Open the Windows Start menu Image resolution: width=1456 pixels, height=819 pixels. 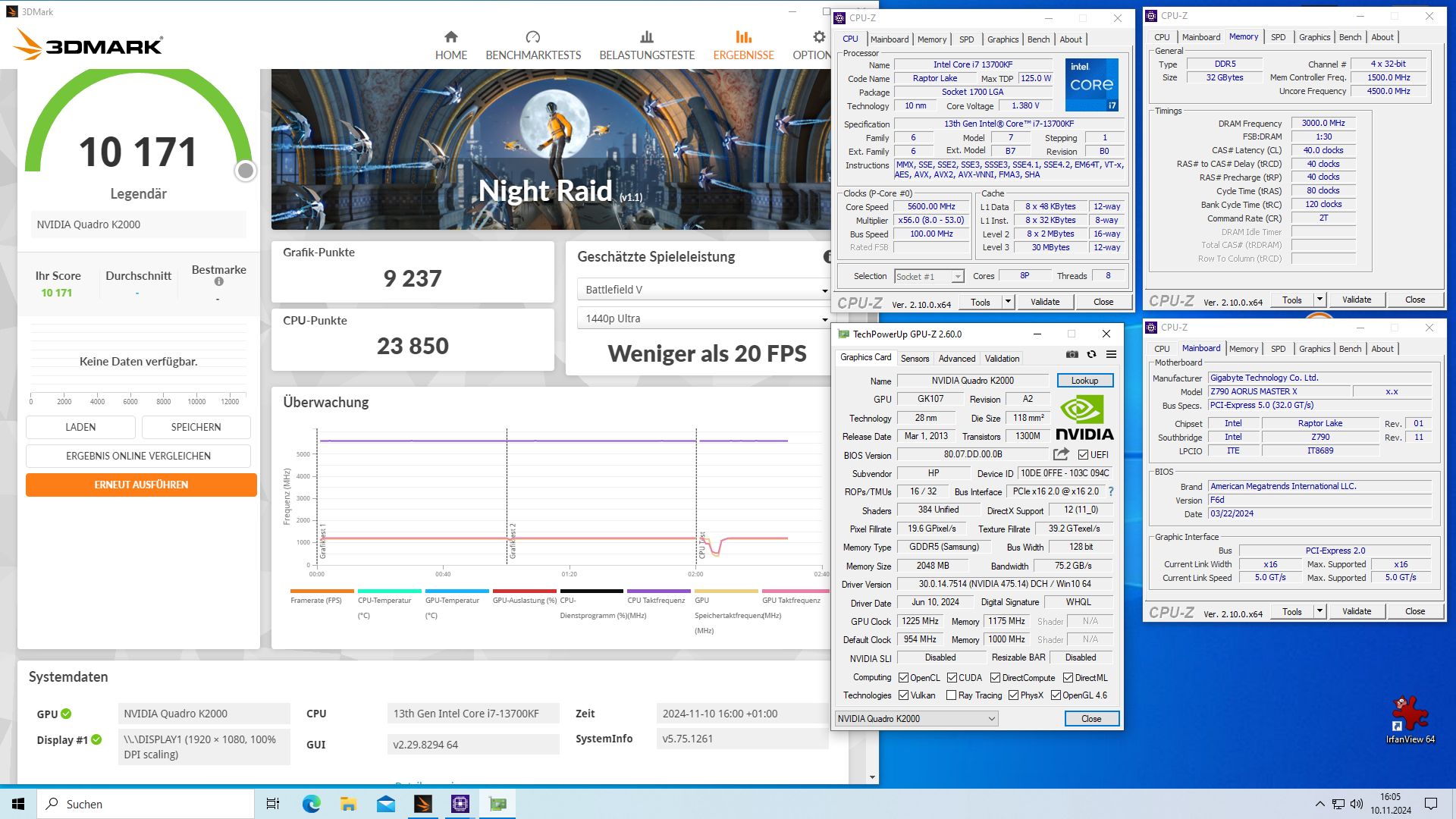pyautogui.click(x=18, y=804)
